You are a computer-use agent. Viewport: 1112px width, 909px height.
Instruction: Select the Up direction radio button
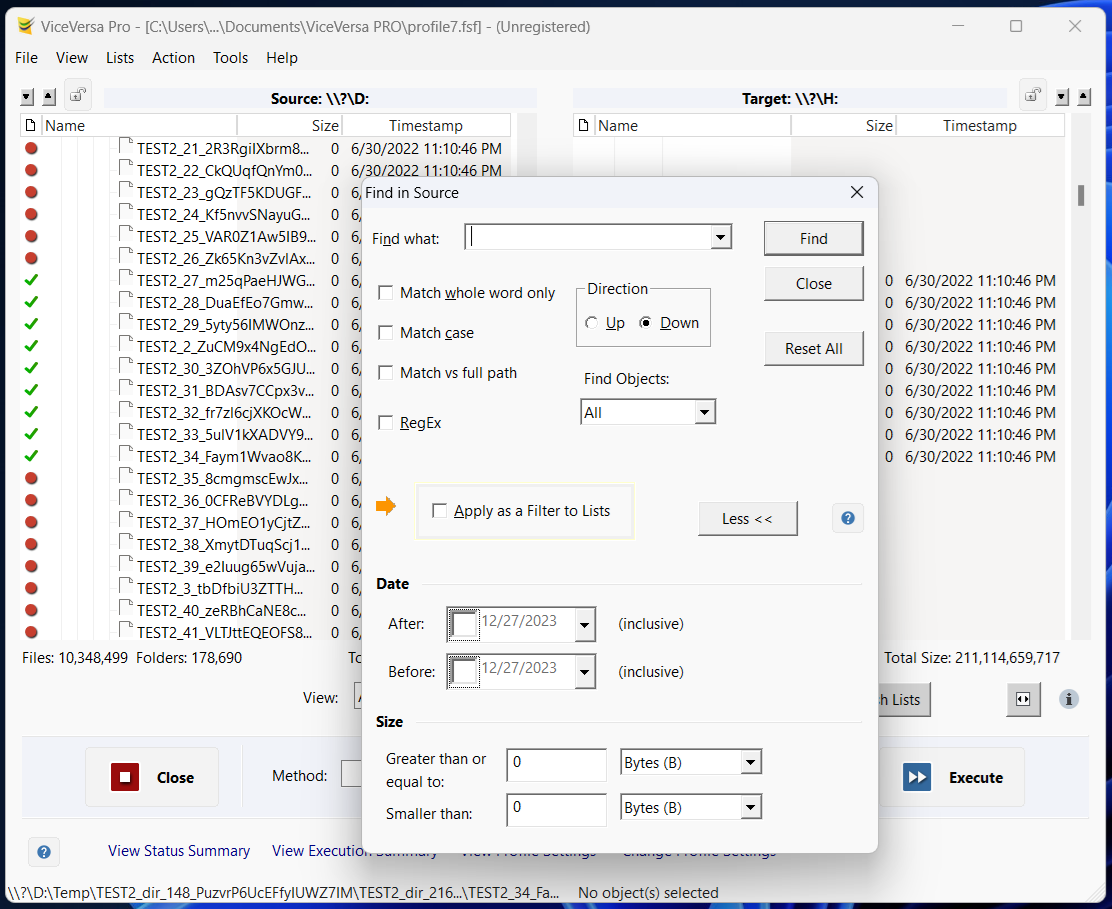[591, 323]
